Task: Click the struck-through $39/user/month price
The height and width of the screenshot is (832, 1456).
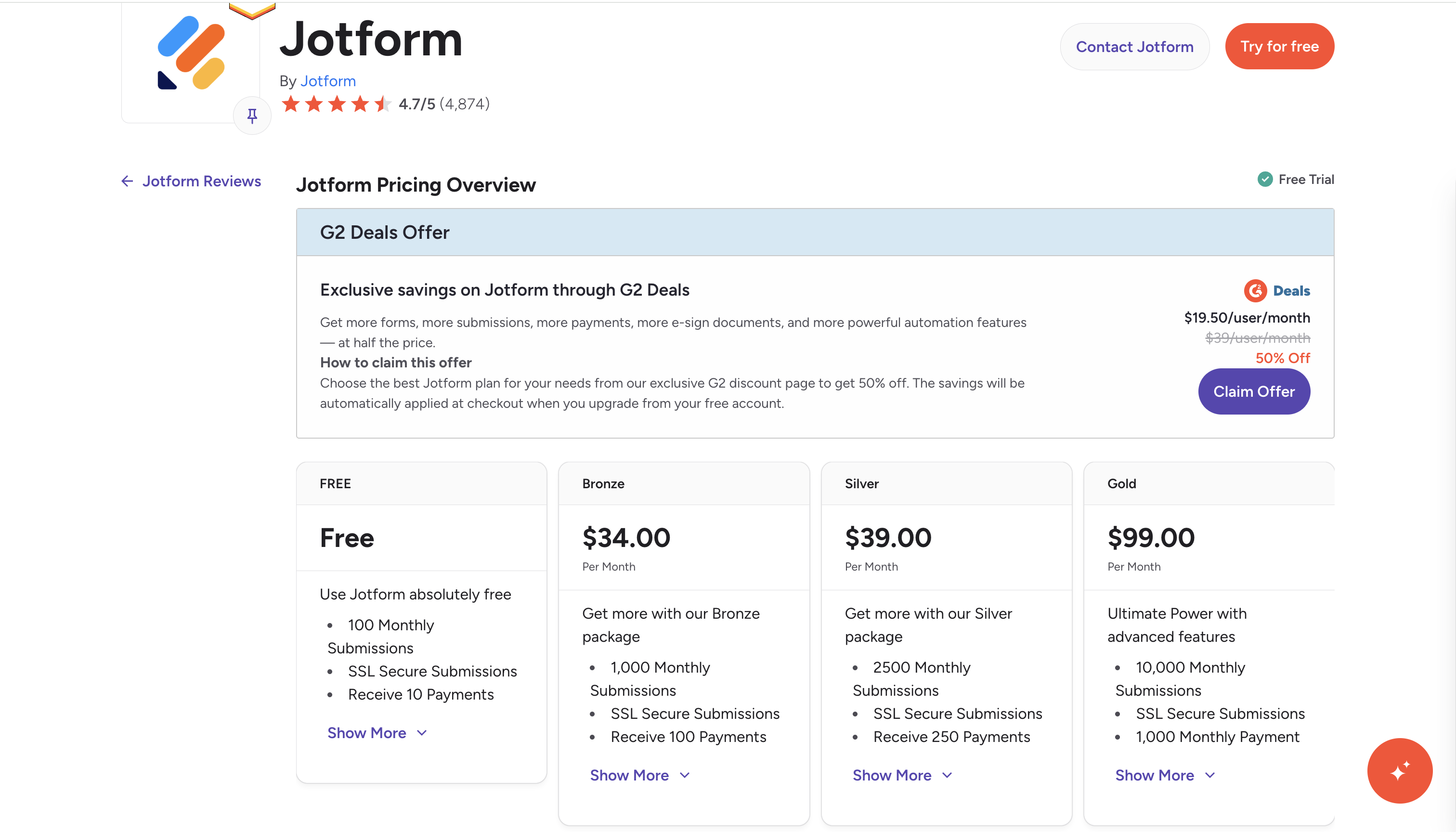Action: (x=1257, y=338)
